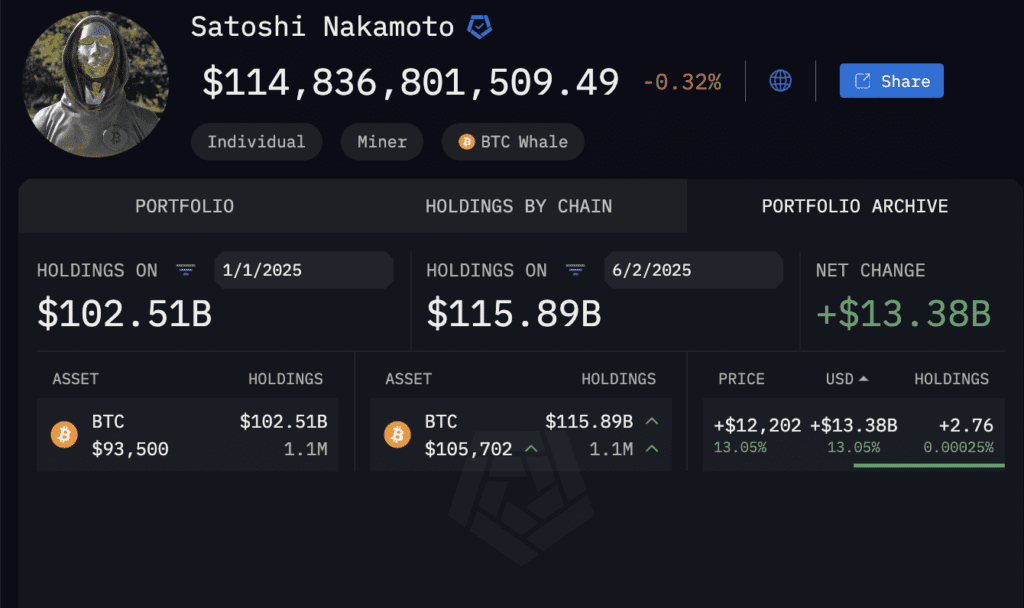Click the Bitcoin icon in the left asset table
This screenshot has height=608, width=1024.
tap(64, 434)
